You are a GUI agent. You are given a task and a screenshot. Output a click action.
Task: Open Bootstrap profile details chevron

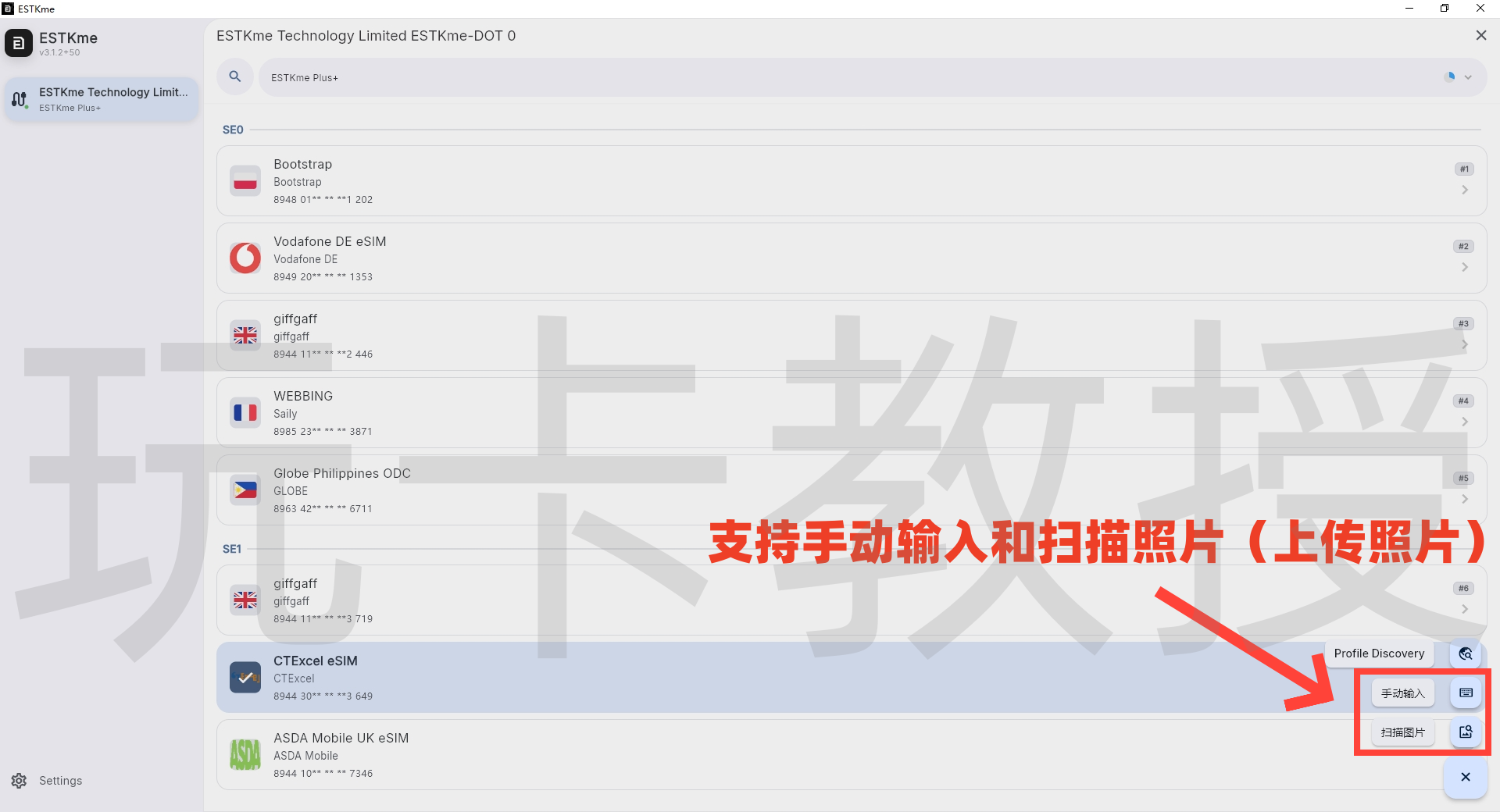(1465, 190)
